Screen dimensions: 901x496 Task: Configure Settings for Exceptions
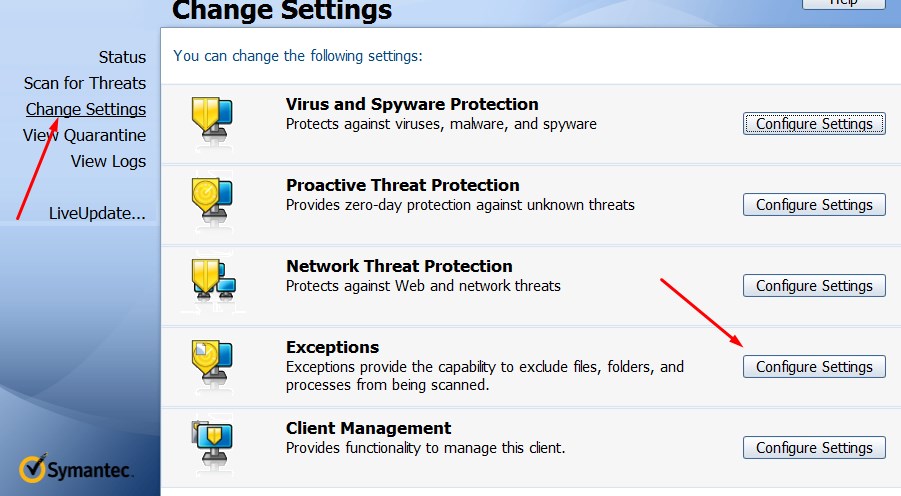pyautogui.click(x=814, y=367)
